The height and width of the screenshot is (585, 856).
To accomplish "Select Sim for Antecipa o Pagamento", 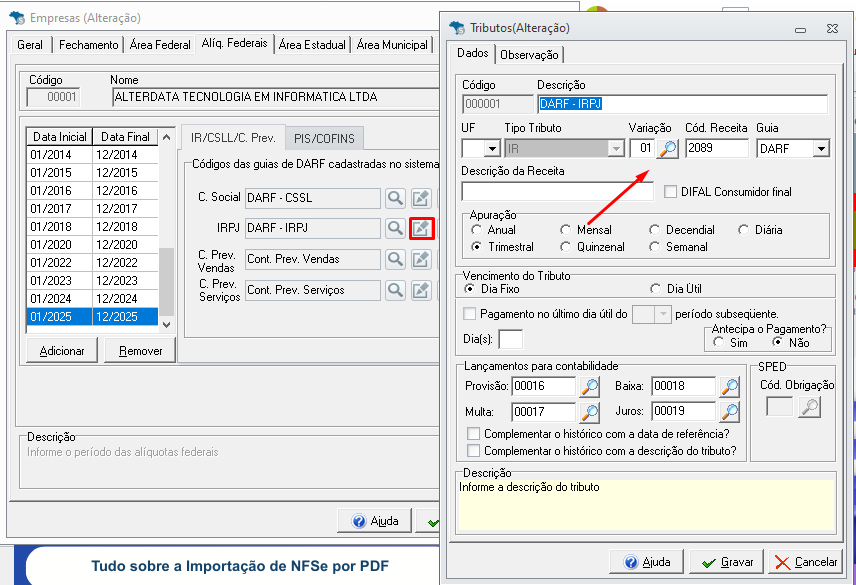I will pos(718,343).
